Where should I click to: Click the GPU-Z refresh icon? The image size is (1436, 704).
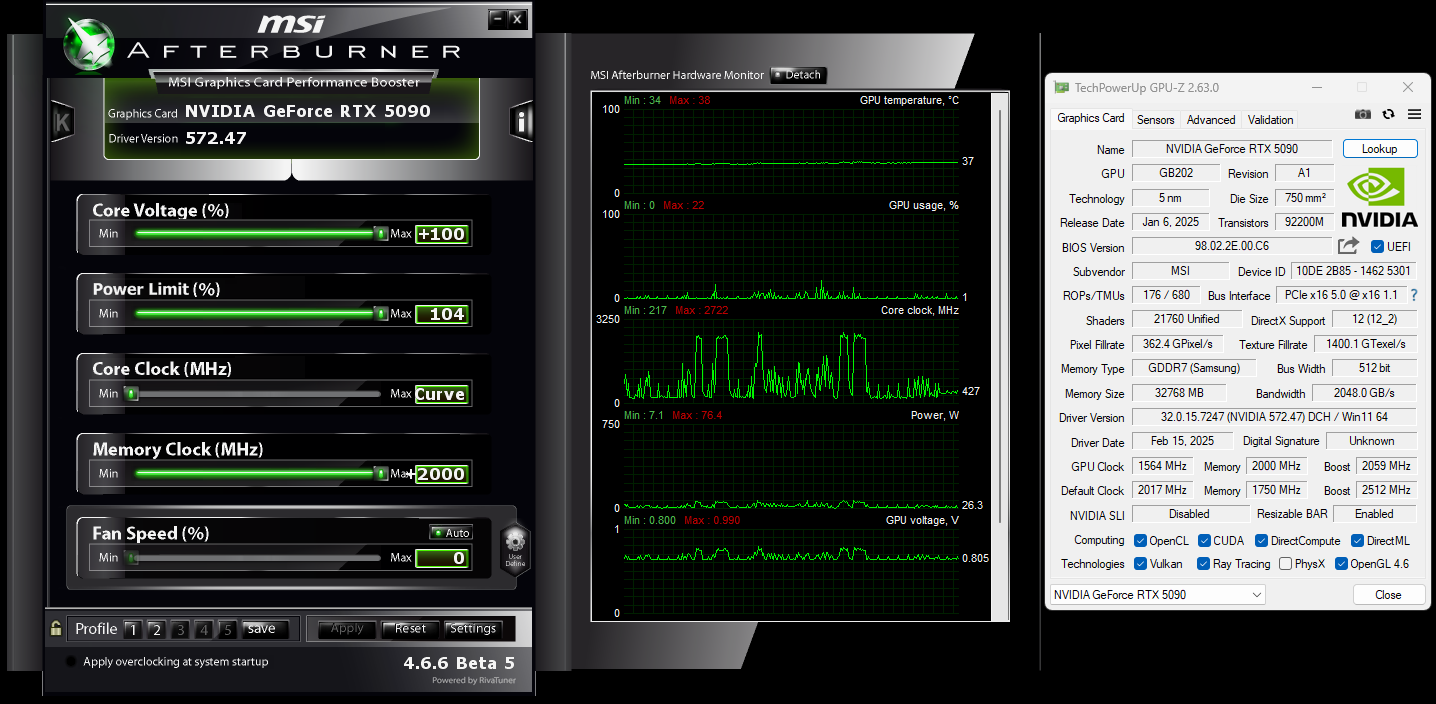pos(1389,115)
